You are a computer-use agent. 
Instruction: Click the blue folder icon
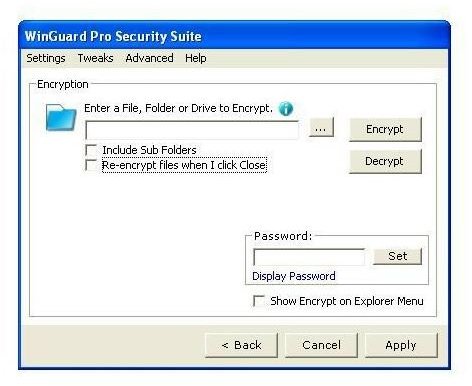click(x=61, y=117)
